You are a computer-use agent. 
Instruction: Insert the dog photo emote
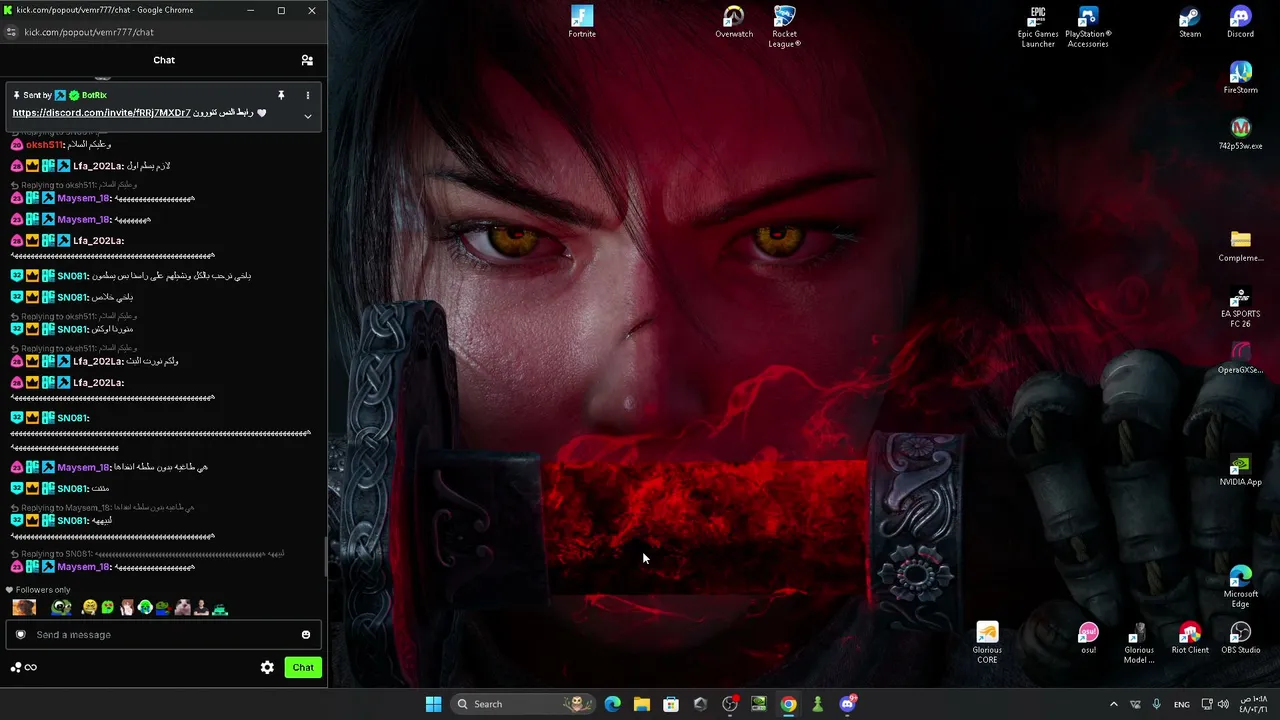(x=24, y=608)
